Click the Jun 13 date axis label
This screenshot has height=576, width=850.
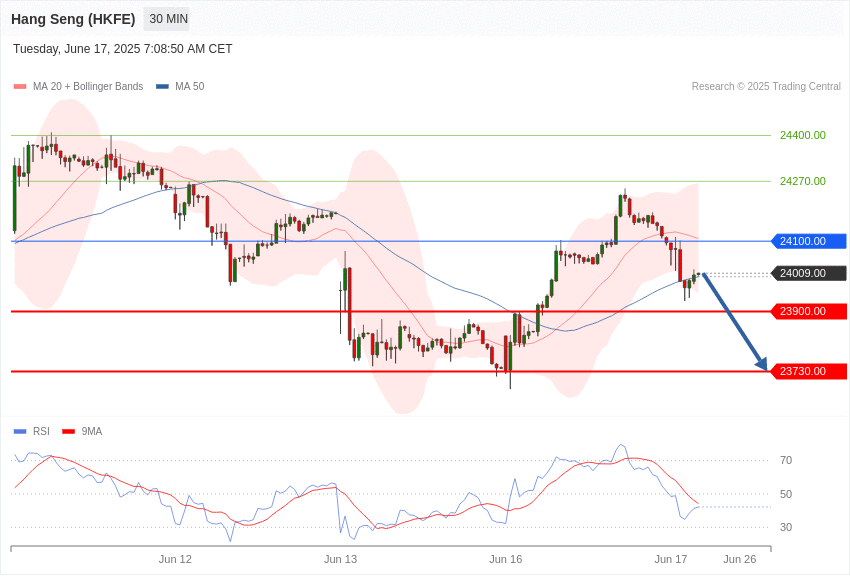340,559
